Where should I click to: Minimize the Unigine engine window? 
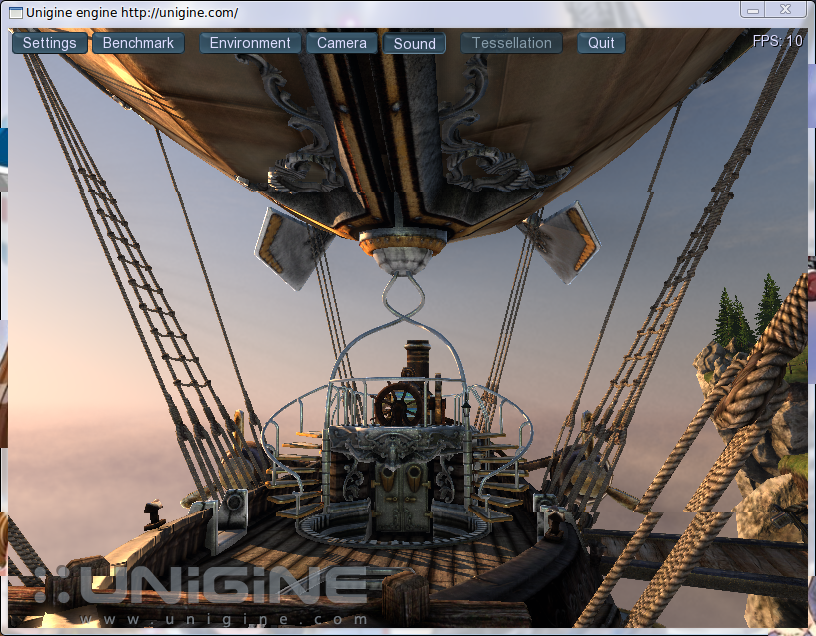(x=753, y=9)
